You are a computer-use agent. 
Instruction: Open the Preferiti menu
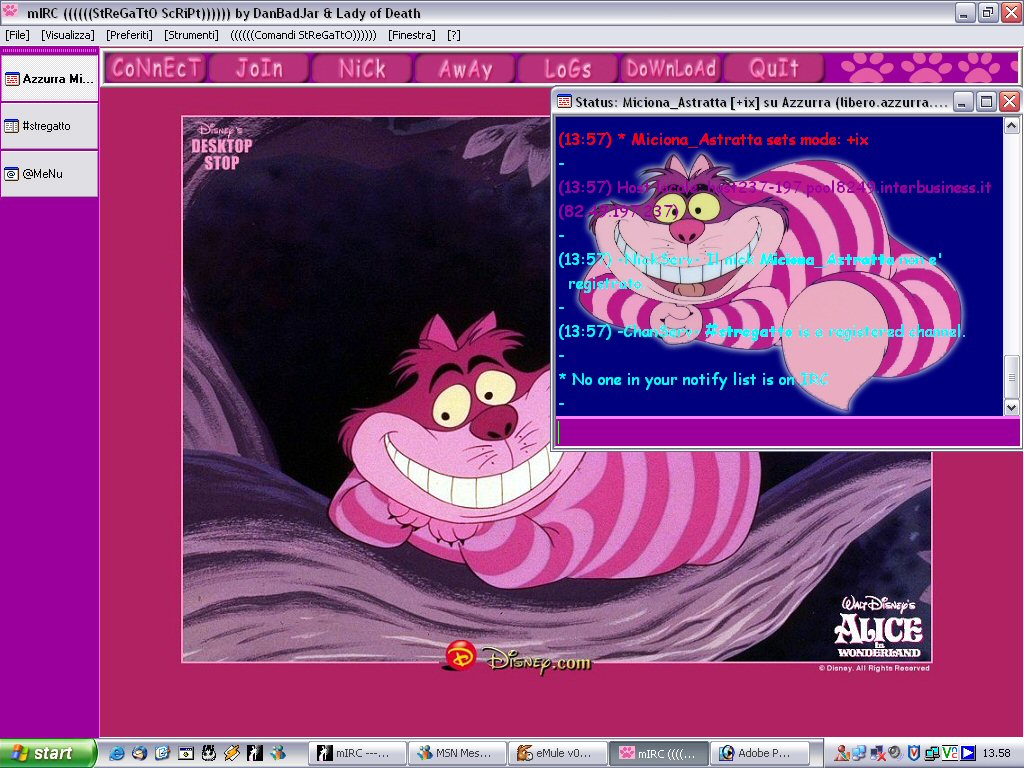coord(129,35)
